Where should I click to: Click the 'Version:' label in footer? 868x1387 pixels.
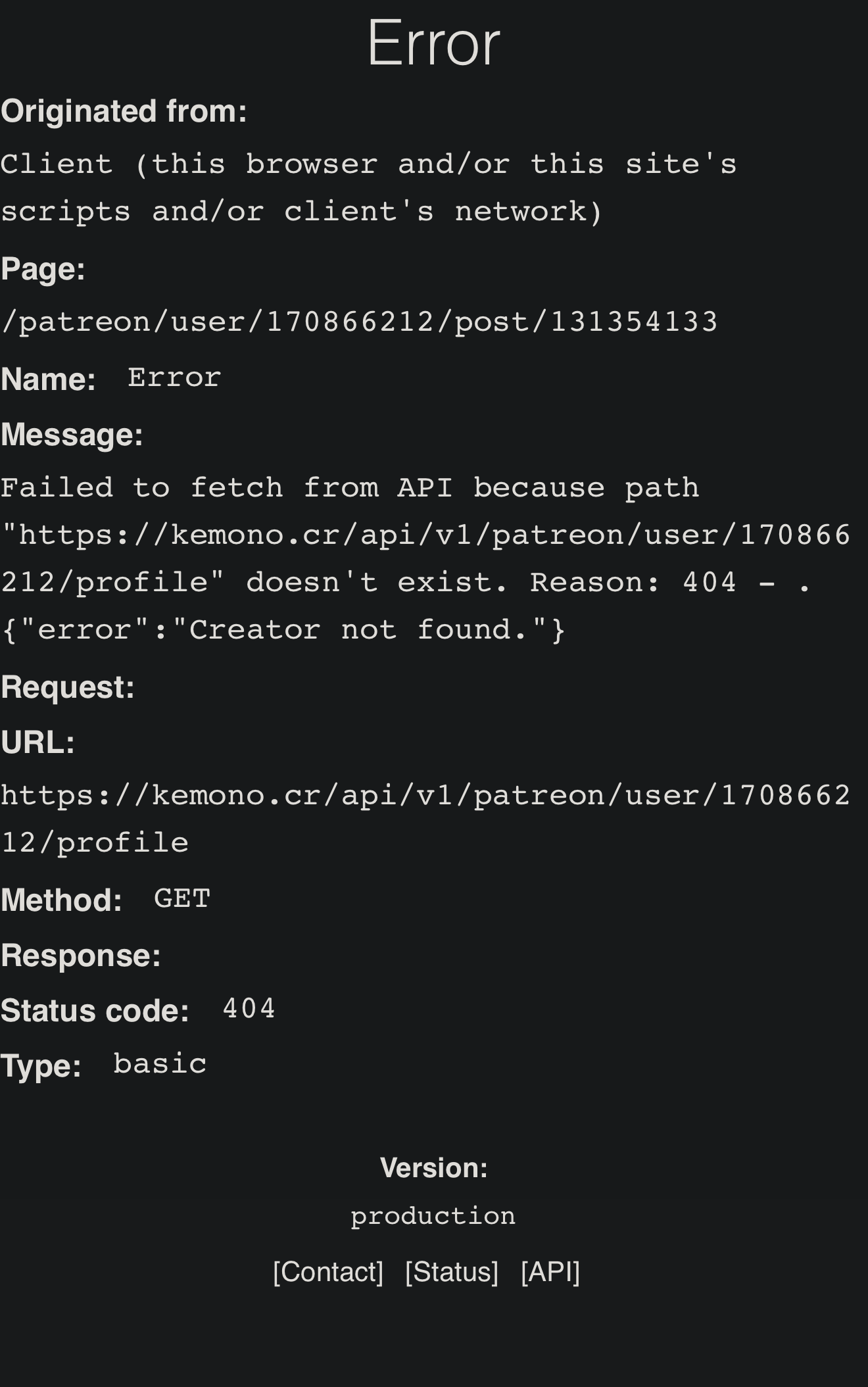pyautogui.click(x=434, y=1168)
